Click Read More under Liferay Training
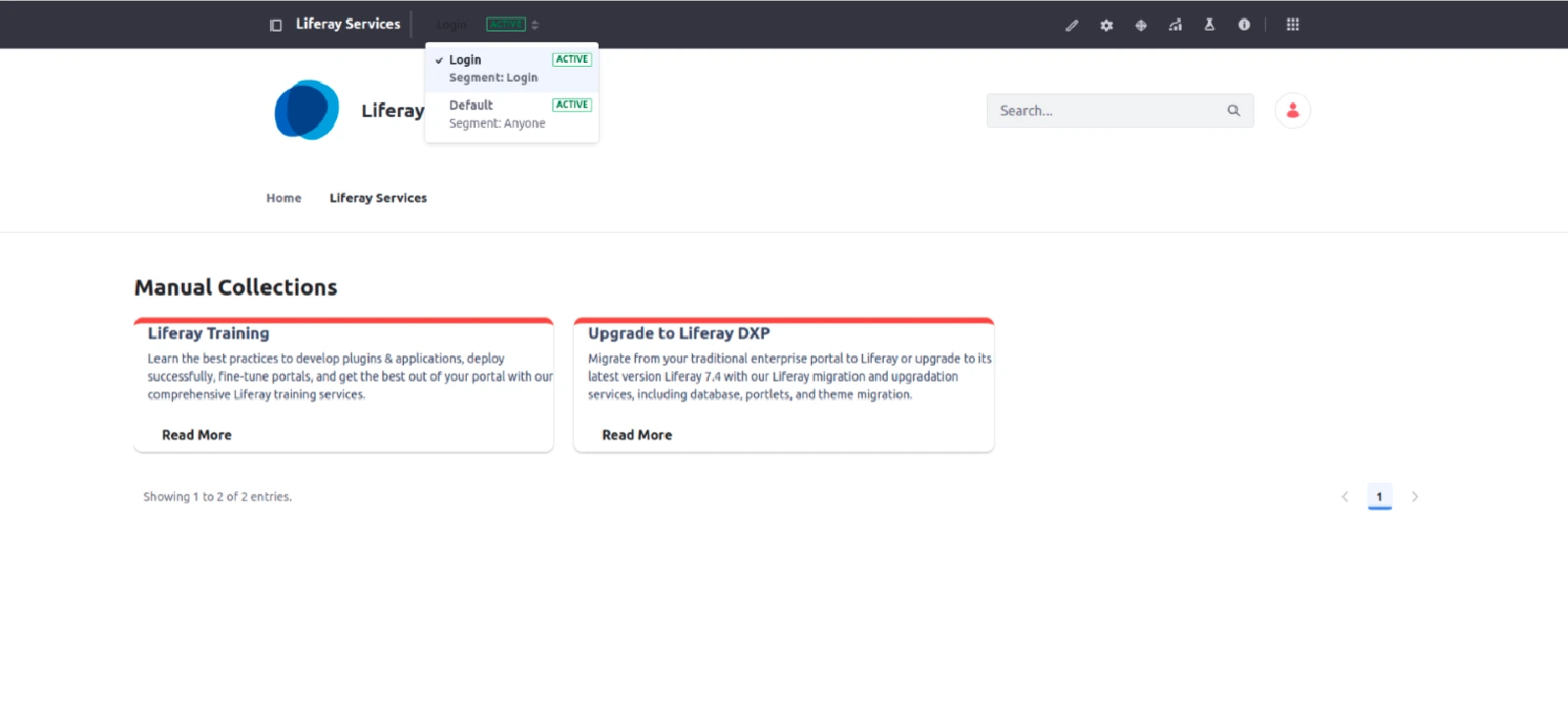The width and height of the screenshot is (1568, 723). (197, 435)
